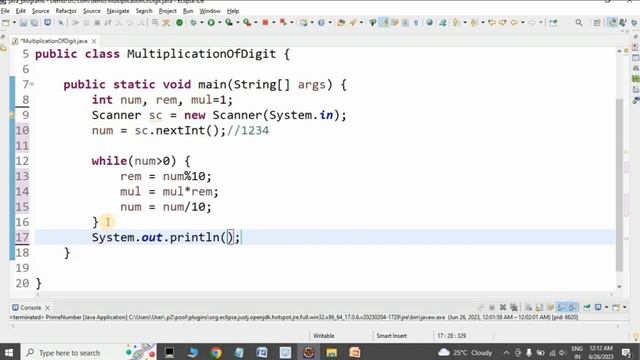Viewport: 640px width, 360px height.
Task: Click the Pin Editor toolbar icon
Action: (x=553, y=23)
